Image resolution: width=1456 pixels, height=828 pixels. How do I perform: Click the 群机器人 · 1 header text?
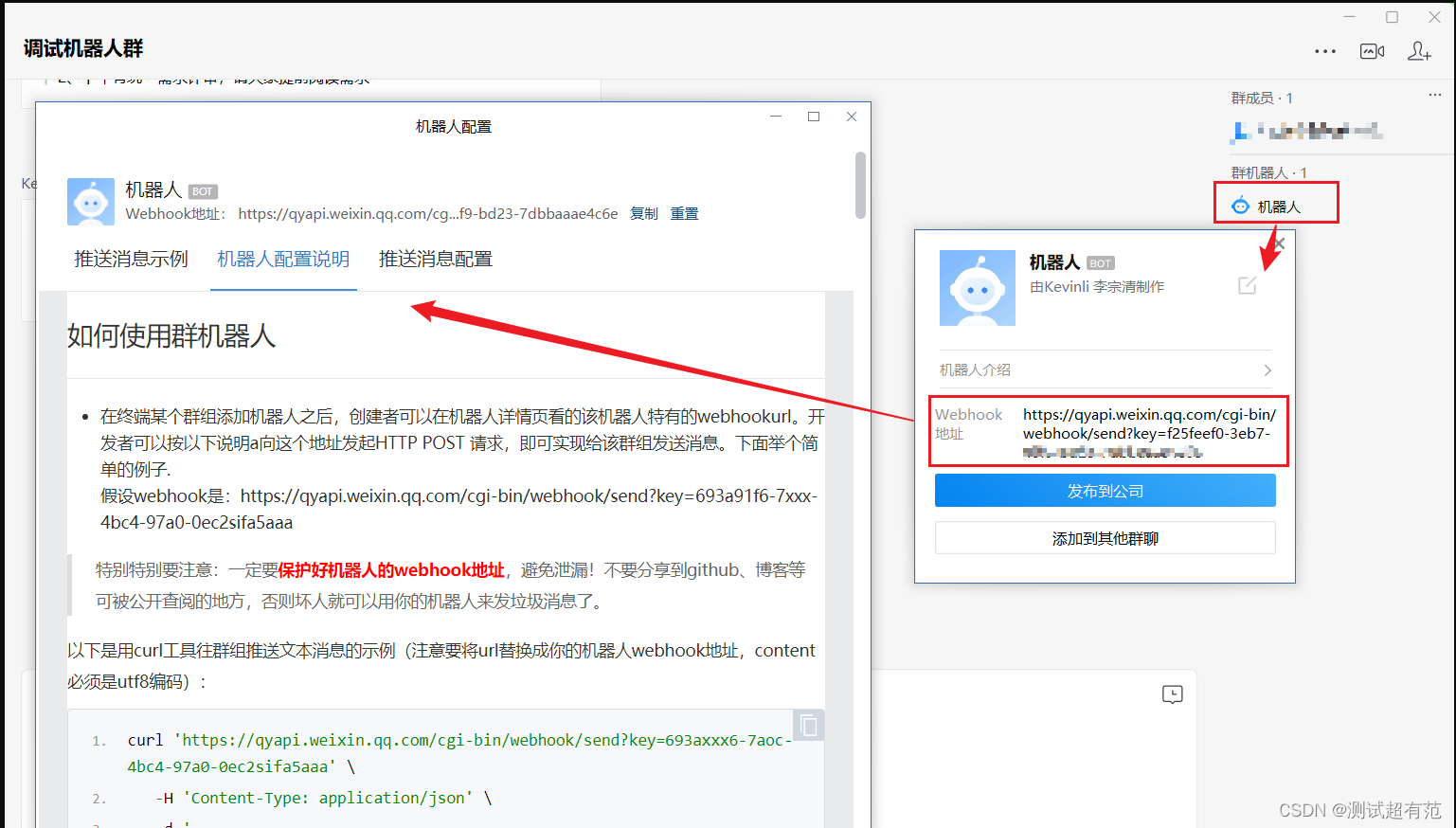1269,172
